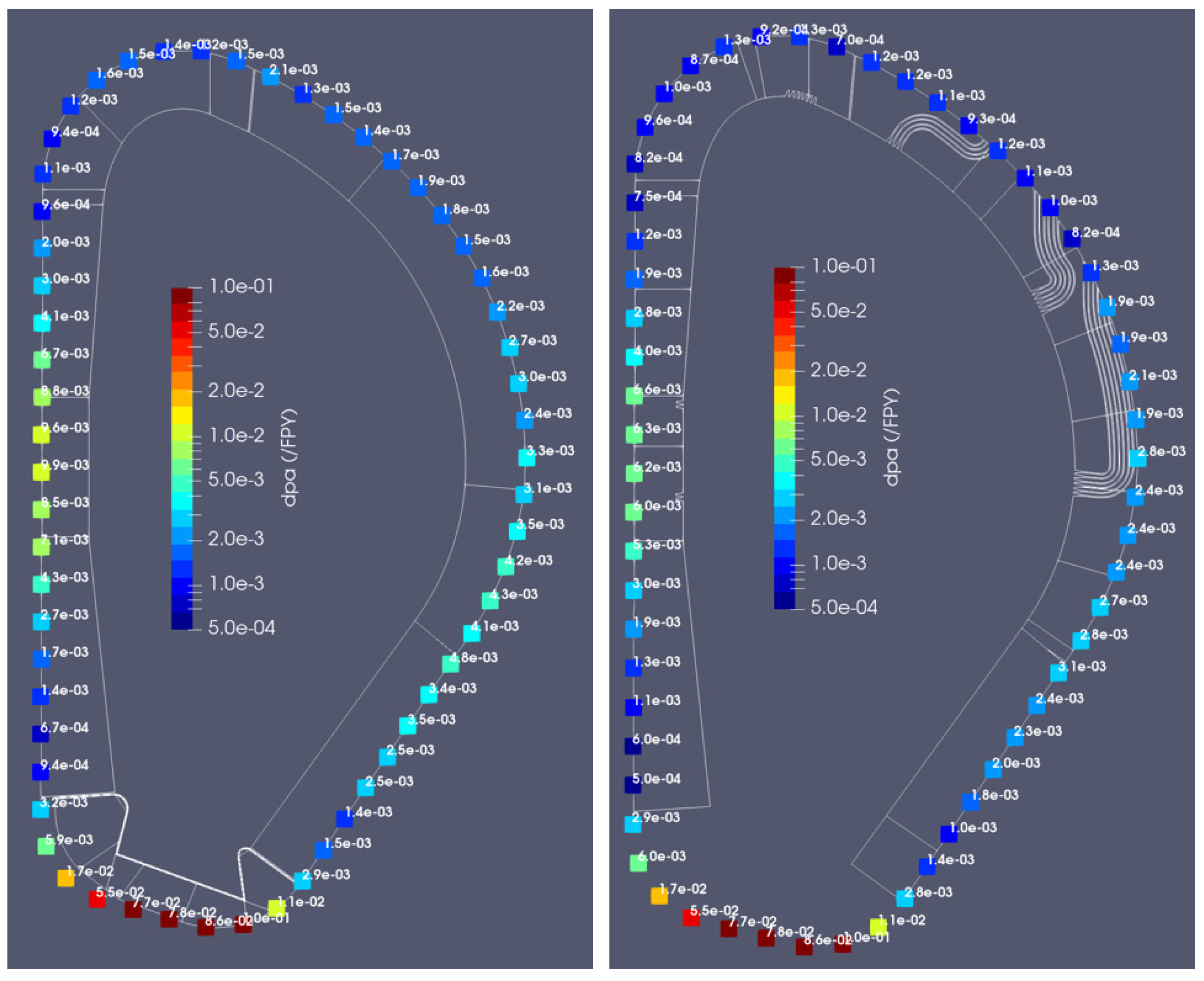1204x981 pixels.
Task: Select the data marker labeled 9.6e-03
Action: (41, 435)
